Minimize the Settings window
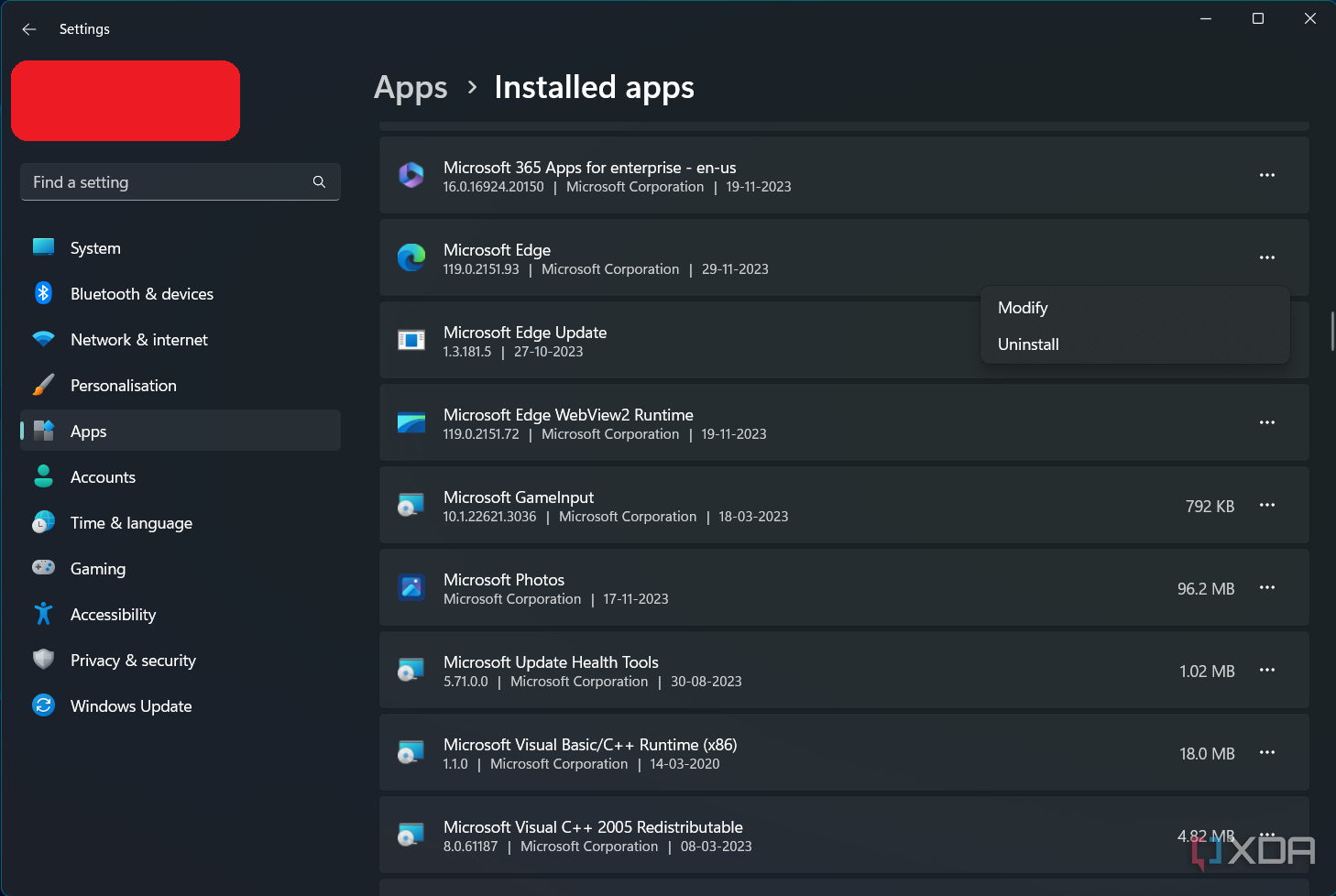The image size is (1336, 896). 1206,18
